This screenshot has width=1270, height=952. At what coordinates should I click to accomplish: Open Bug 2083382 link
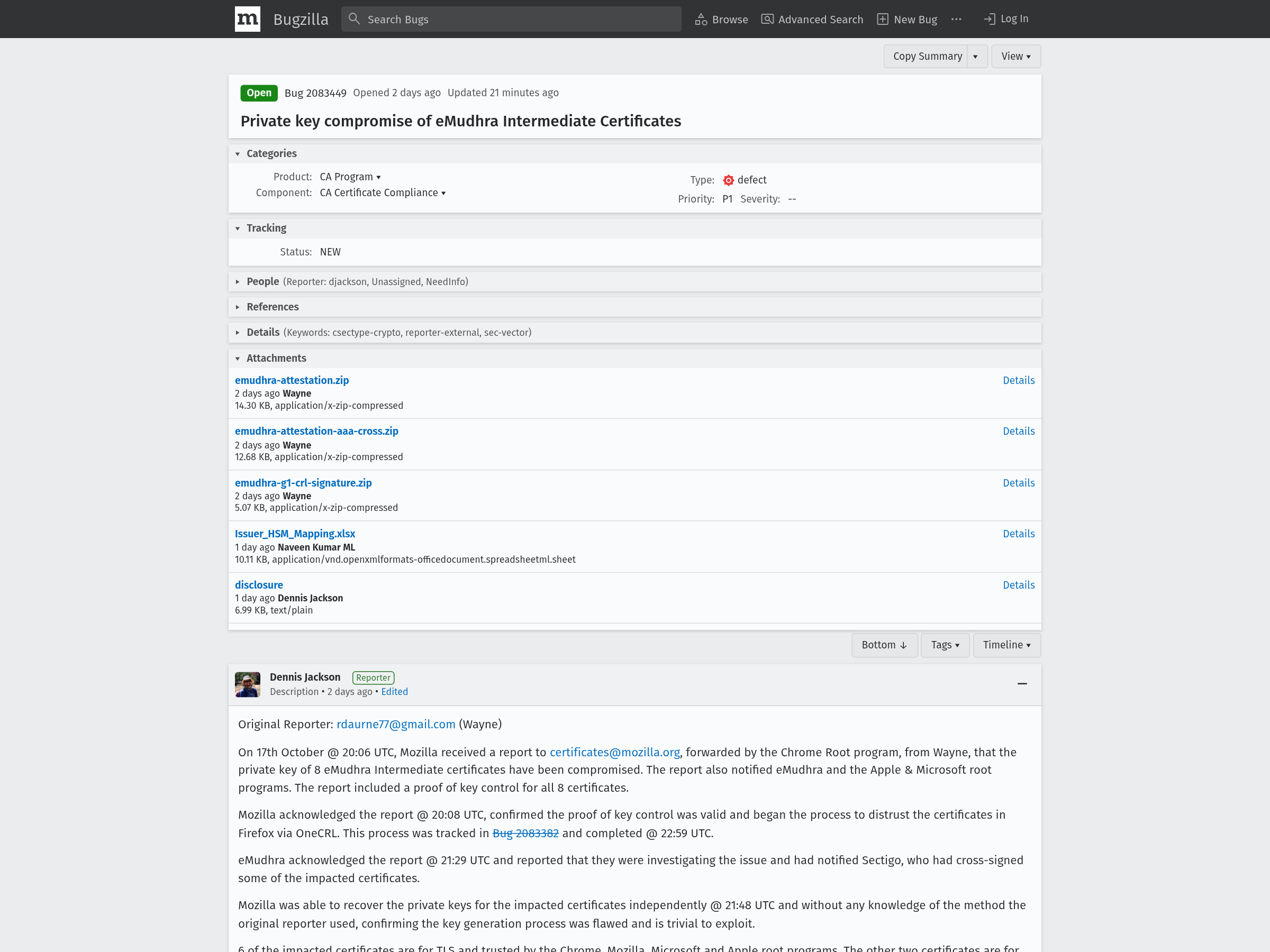tap(525, 833)
